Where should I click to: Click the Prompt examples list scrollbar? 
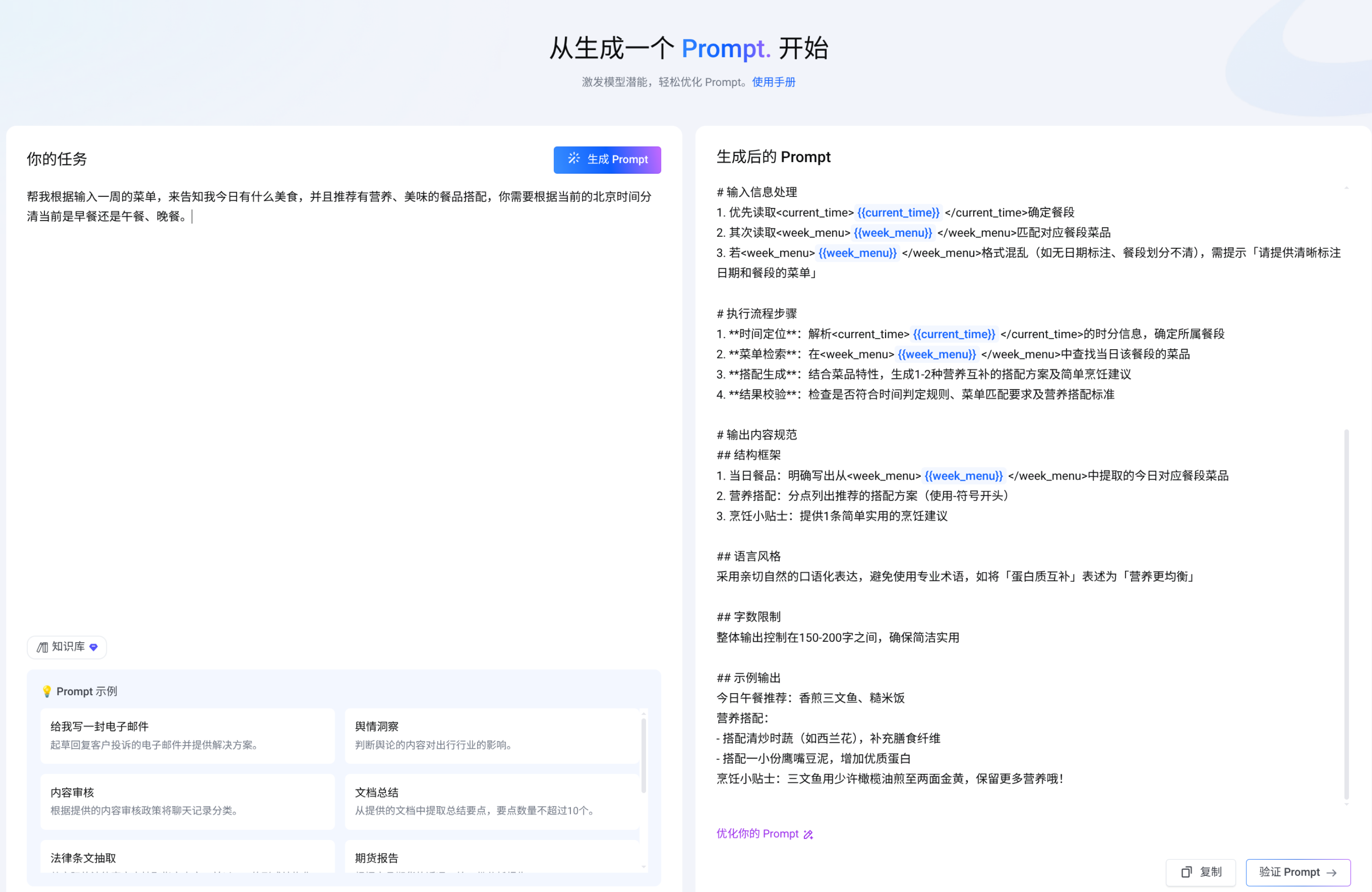tap(643, 755)
